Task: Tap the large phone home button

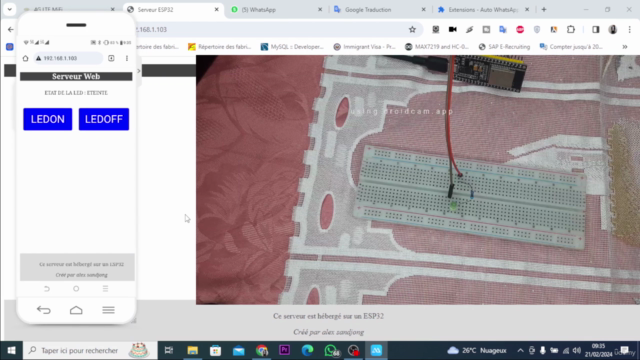Action: [76, 310]
